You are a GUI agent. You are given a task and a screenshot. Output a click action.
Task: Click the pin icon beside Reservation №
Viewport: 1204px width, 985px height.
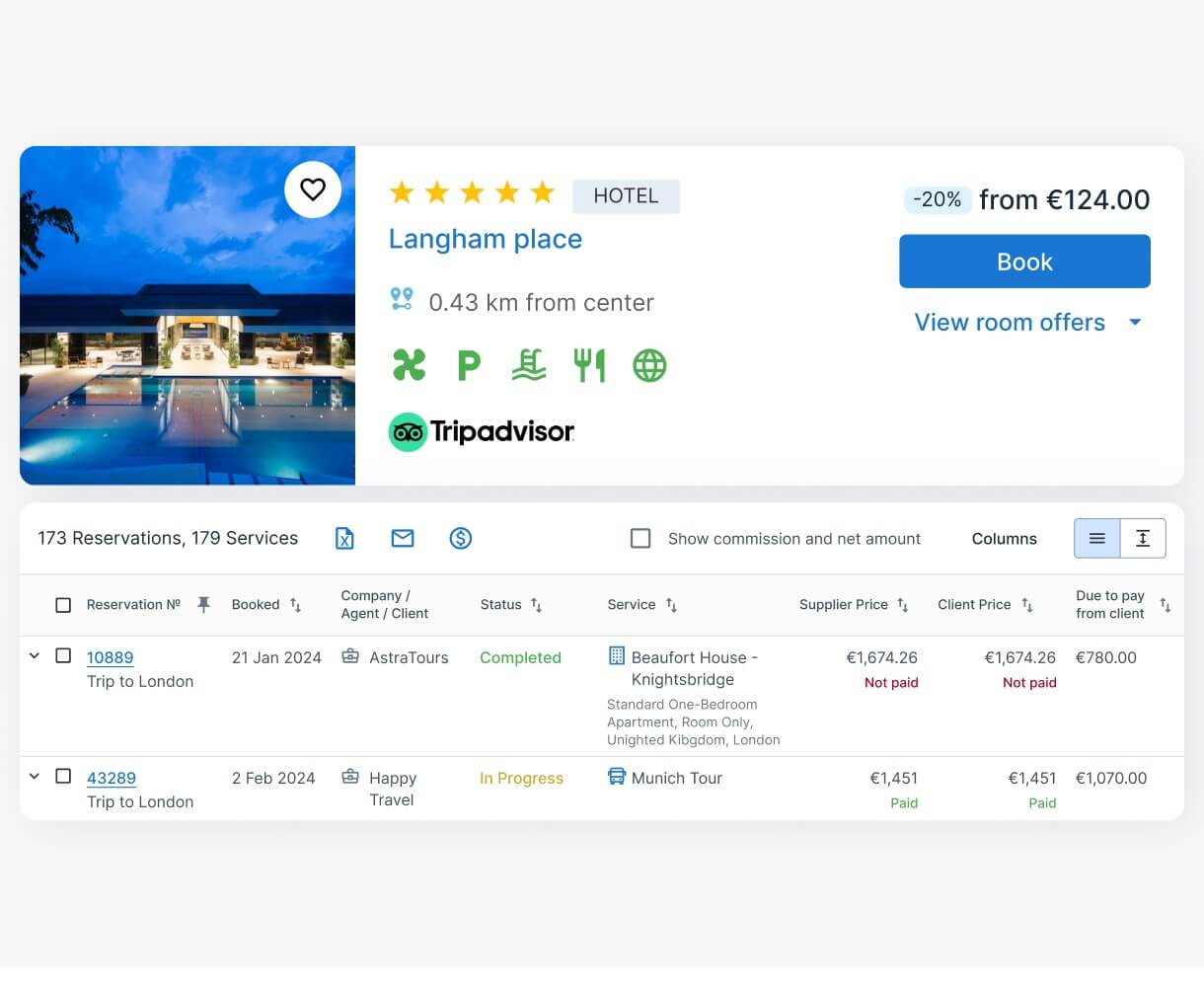[203, 604]
